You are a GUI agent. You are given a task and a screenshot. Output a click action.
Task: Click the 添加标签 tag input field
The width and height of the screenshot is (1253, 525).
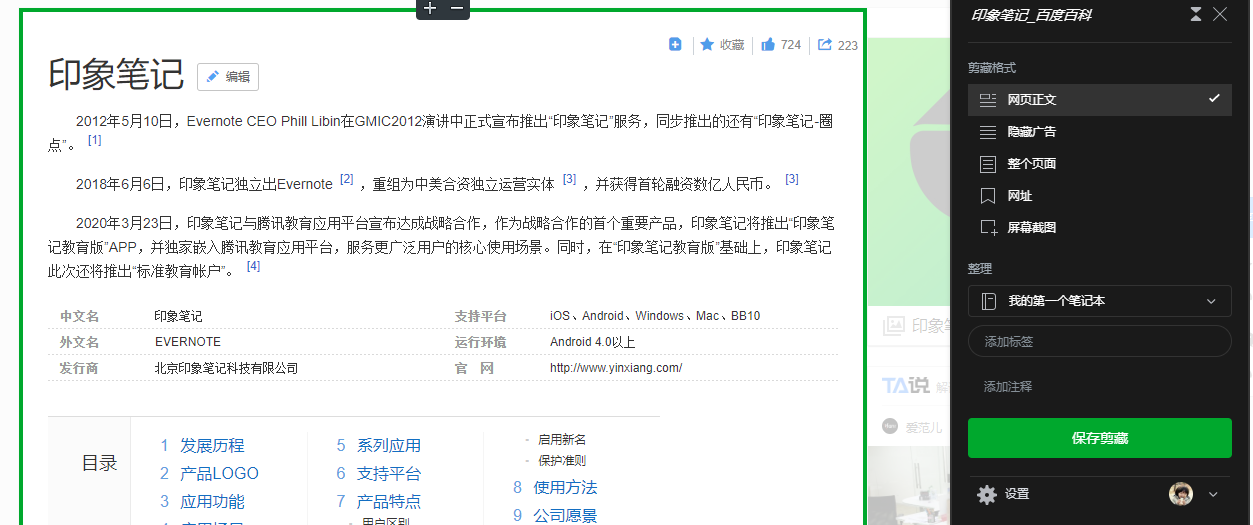click(x=1100, y=341)
